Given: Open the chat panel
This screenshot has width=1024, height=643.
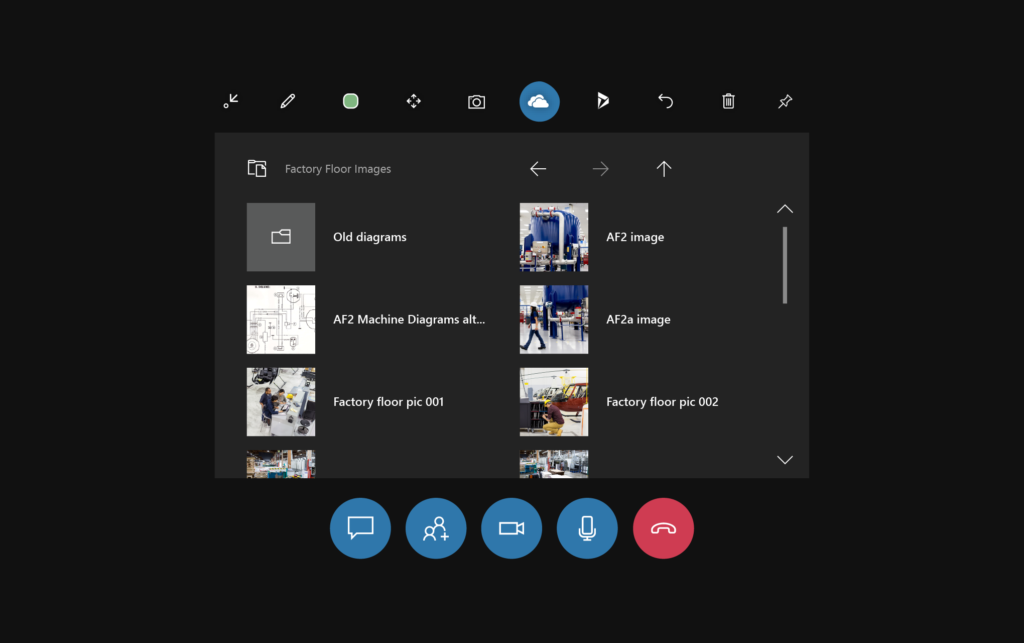Looking at the screenshot, I should pos(360,528).
